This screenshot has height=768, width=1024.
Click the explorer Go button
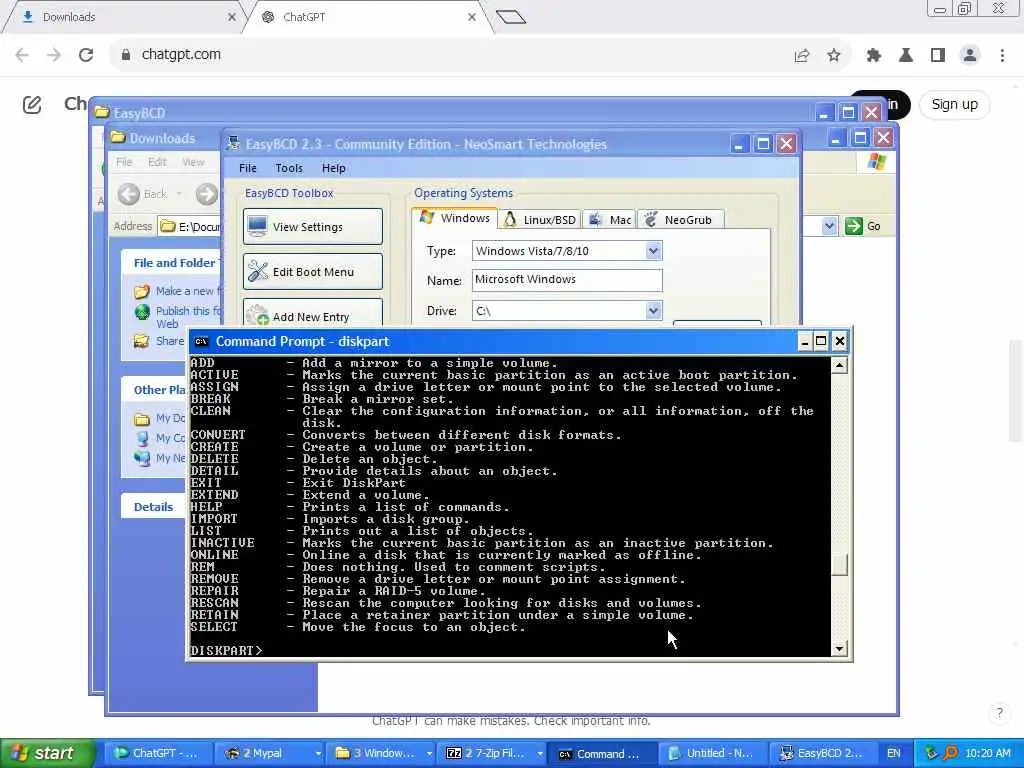(x=863, y=226)
